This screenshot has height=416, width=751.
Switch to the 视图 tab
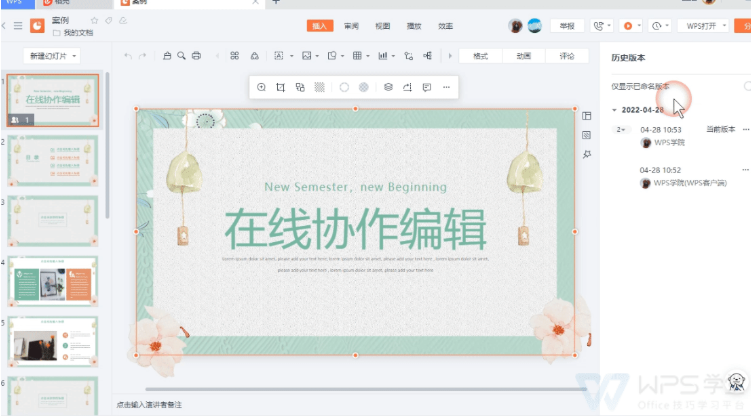[x=382, y=26]
